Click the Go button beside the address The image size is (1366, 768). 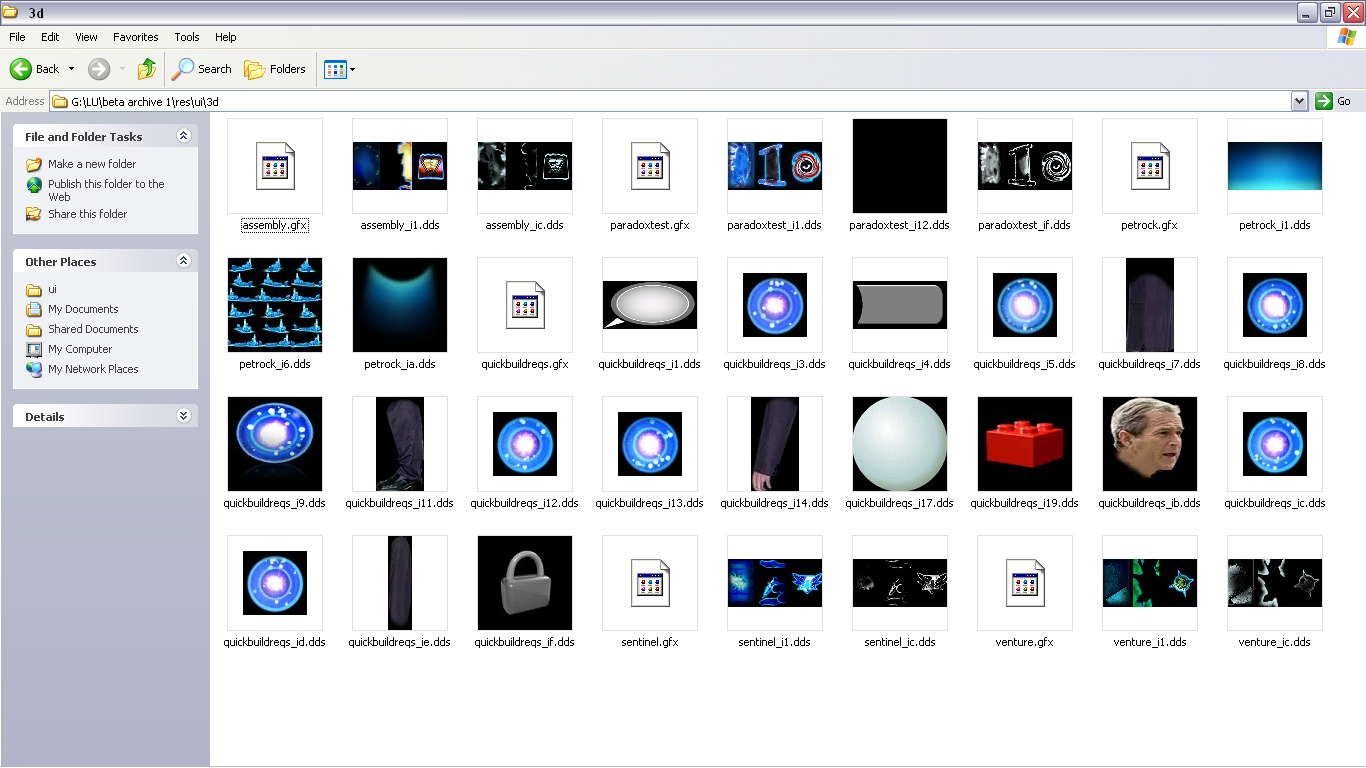1334,101
